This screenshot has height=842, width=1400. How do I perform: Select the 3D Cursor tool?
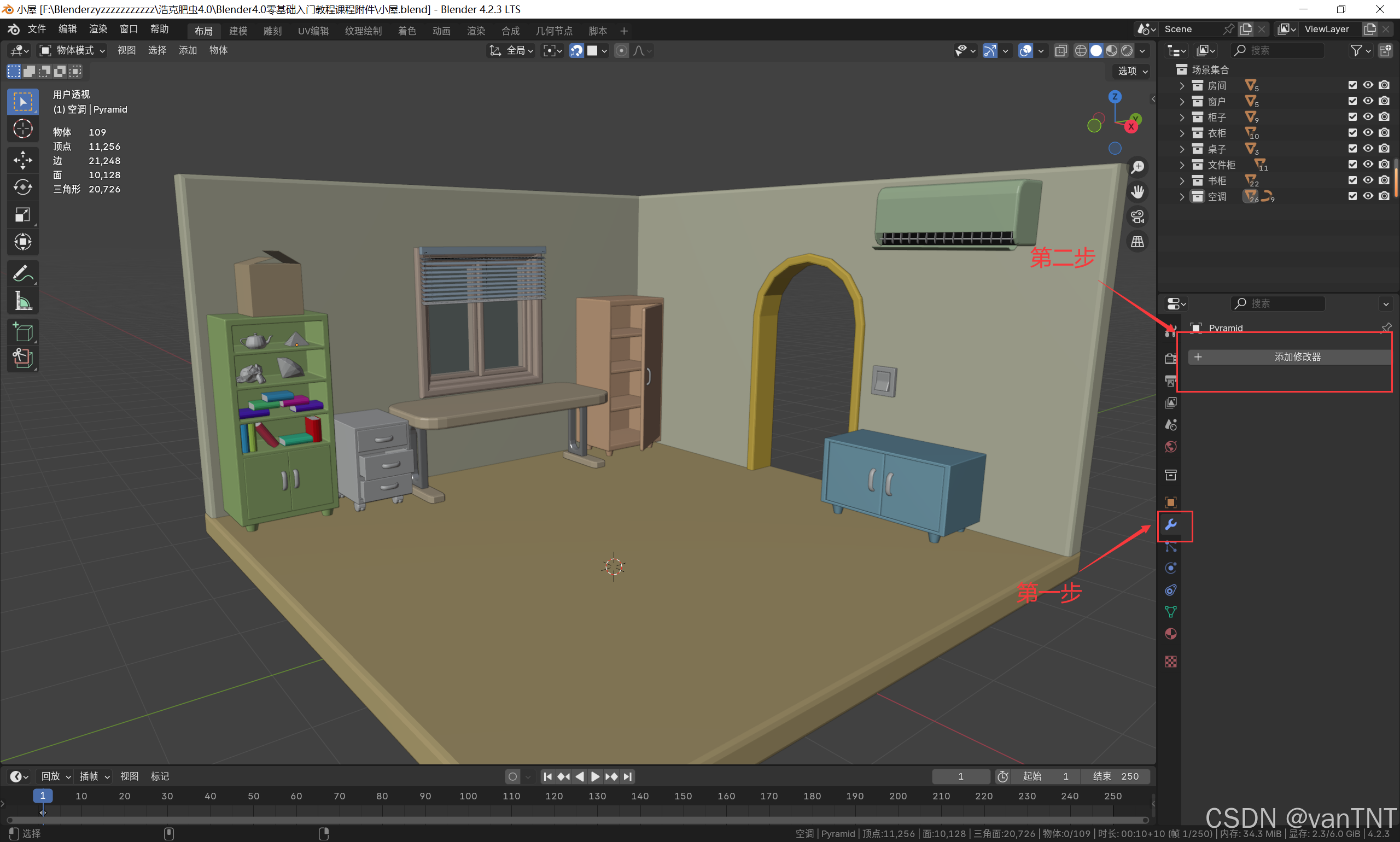tap(23, 130)
